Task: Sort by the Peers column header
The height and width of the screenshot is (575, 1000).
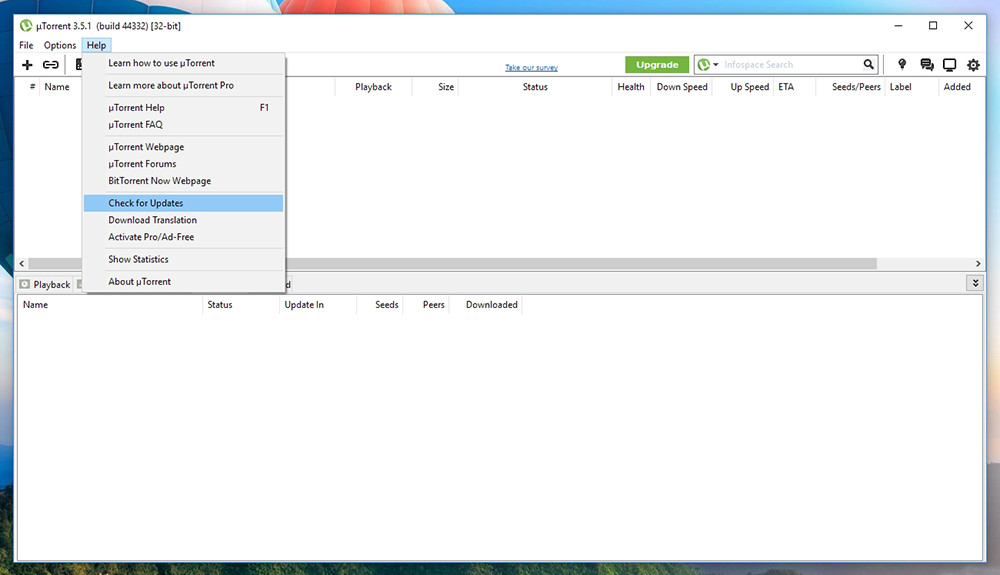Action: (434, 305)
